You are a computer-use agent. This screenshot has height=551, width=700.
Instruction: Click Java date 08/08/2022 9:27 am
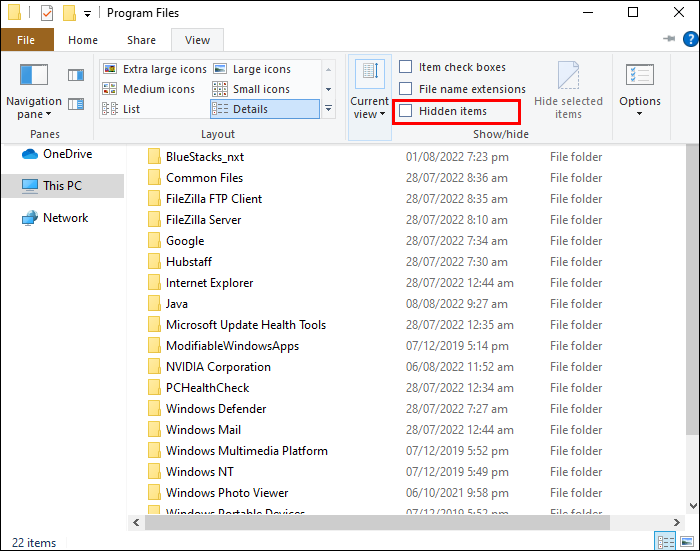click(x=457, y=304)
